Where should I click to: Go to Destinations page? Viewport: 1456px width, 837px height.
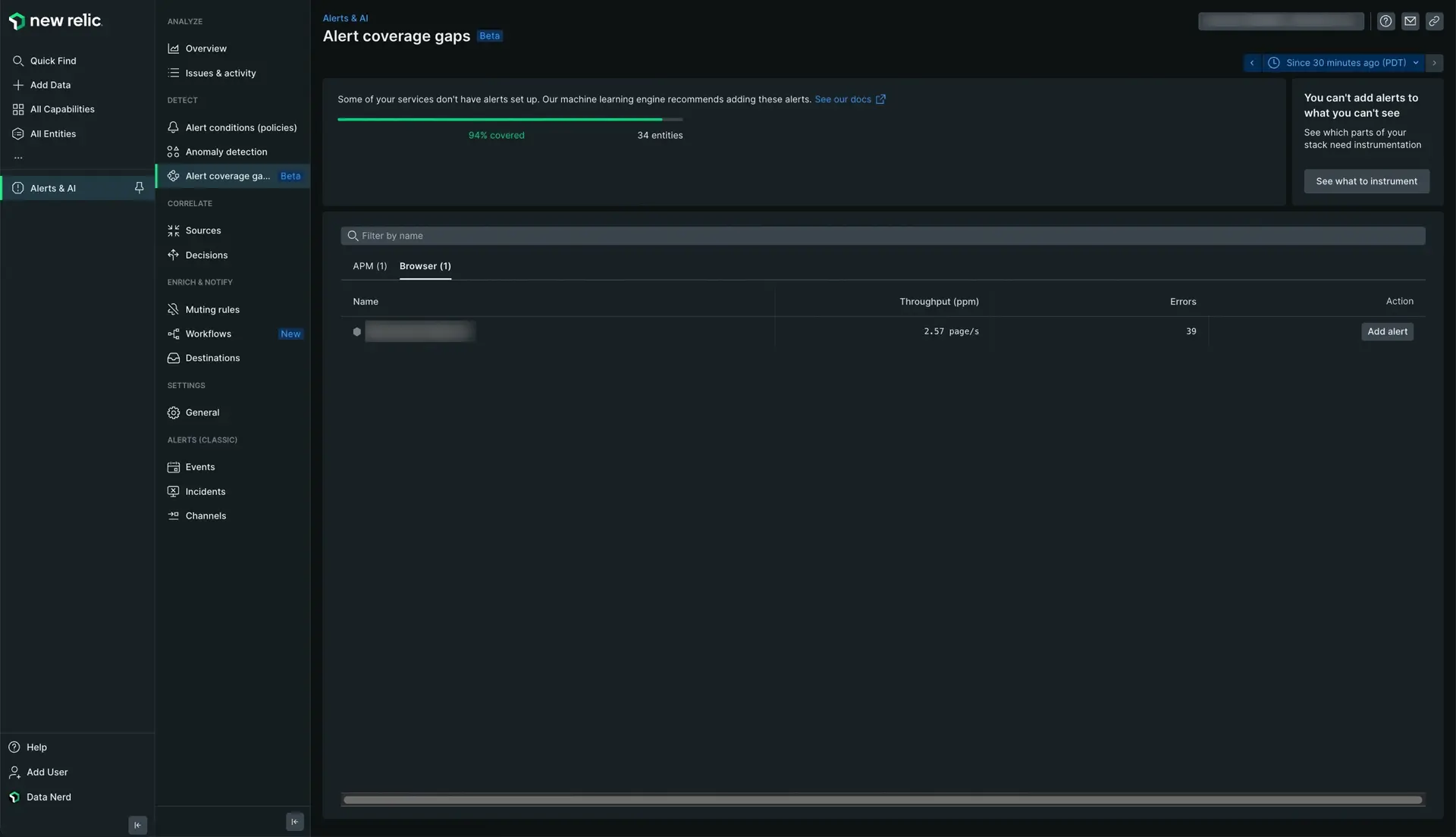tap(212, 358)
